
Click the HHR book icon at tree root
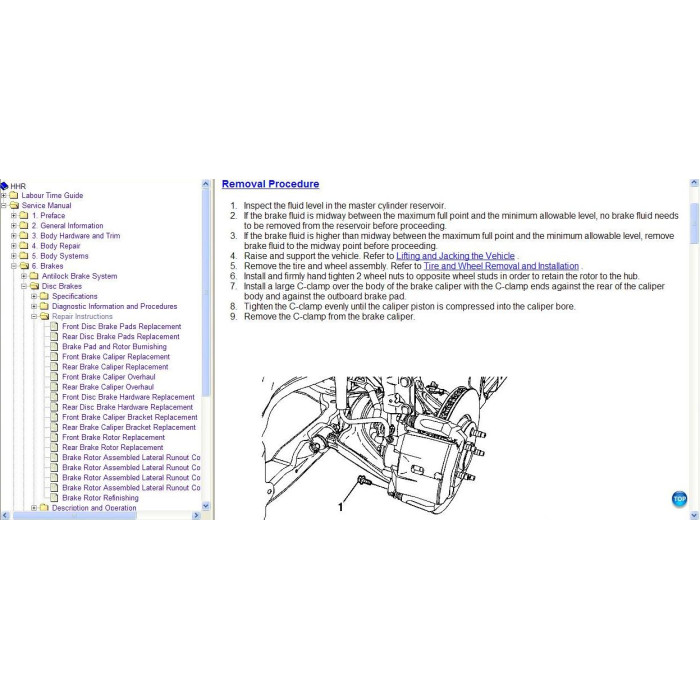click(x=4, y=186)
